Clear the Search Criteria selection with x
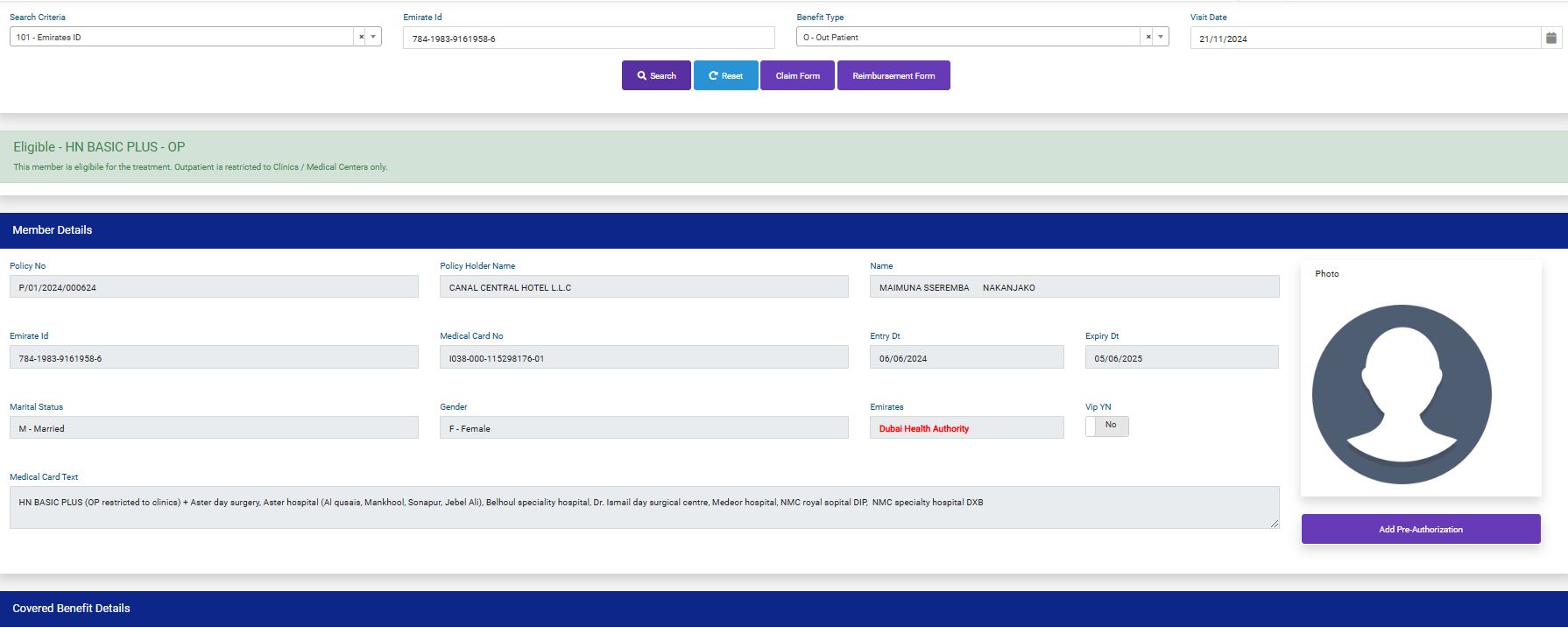The image size is (1568, 634). point(361,37)
